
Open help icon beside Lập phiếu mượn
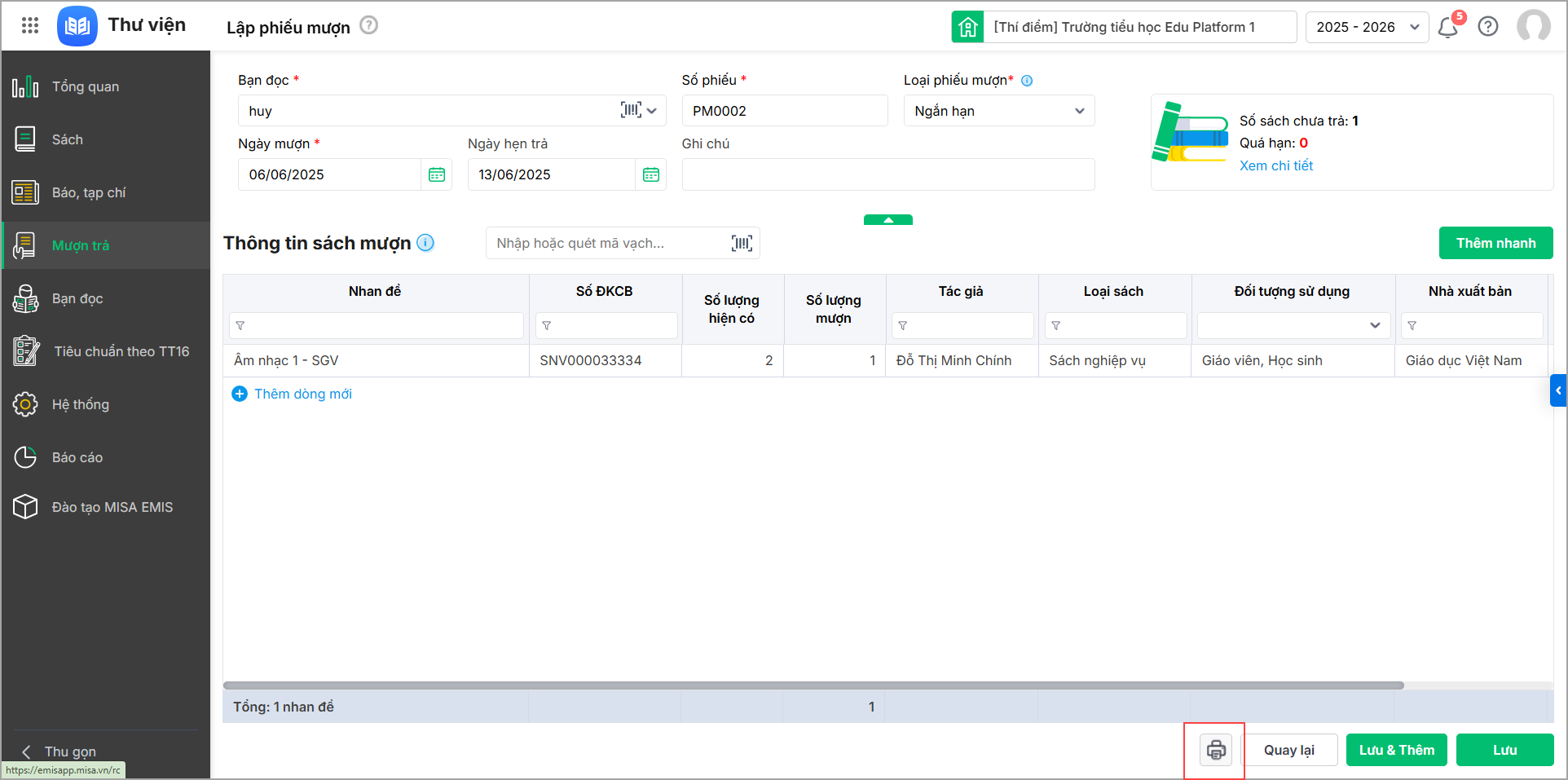click(x=369, y=25)
